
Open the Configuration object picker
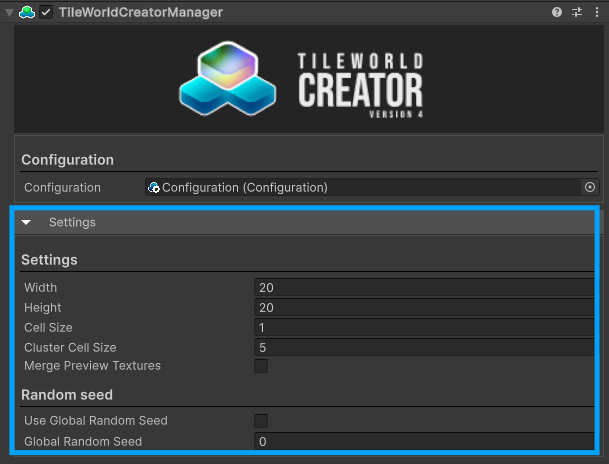coord(590,188)
